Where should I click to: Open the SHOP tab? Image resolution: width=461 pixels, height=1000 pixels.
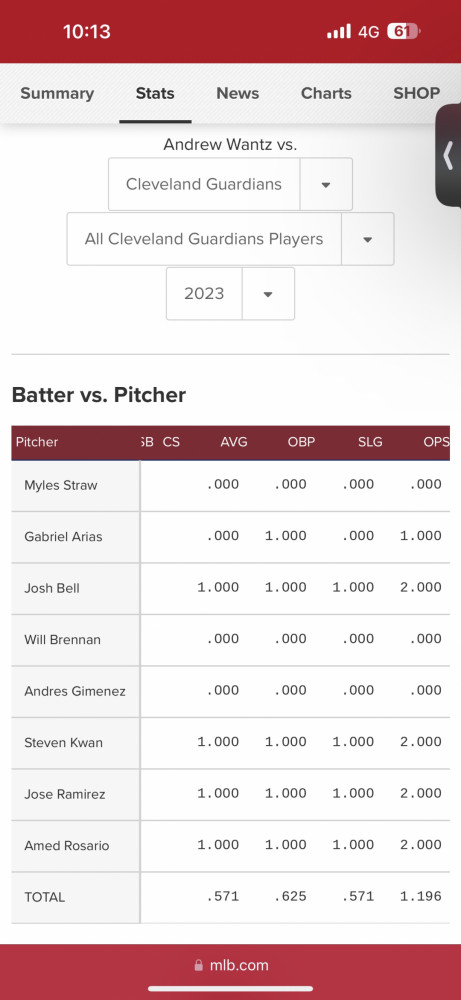pos(416,93)
